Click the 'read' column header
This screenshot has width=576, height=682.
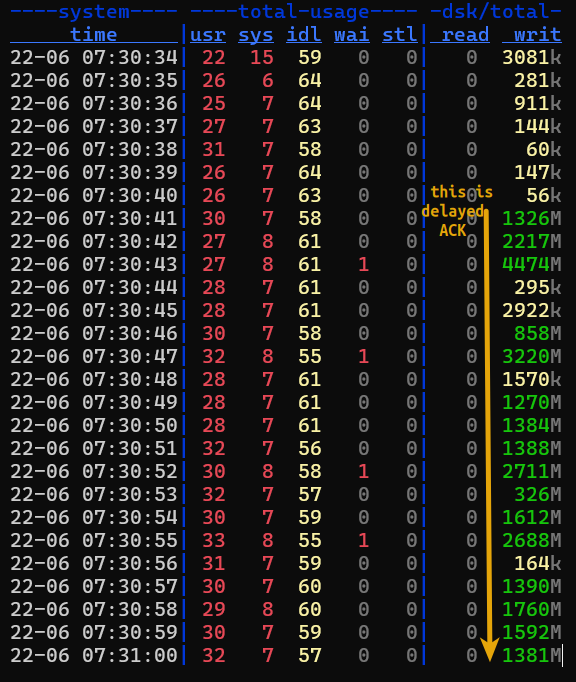click(x=465, y=35)
